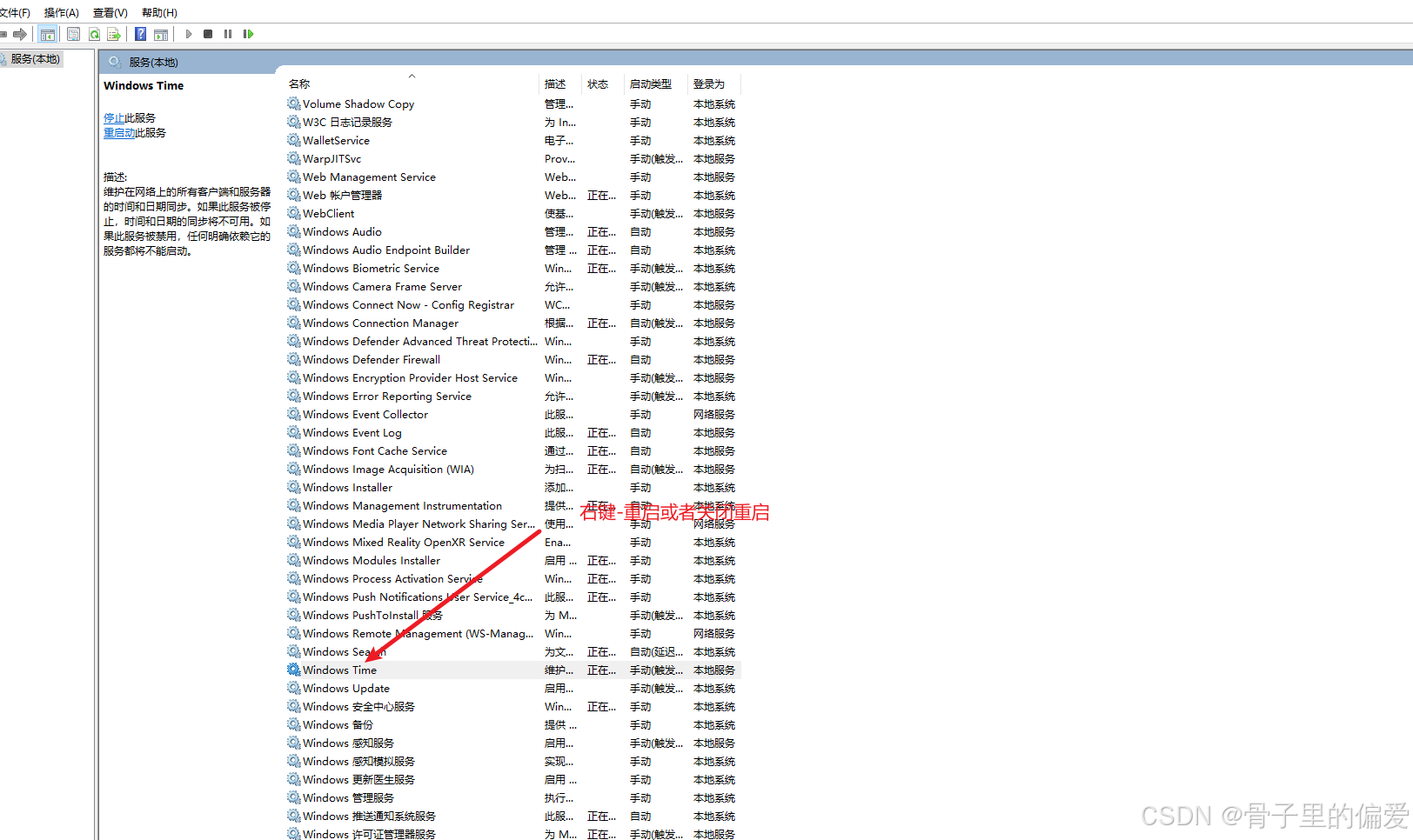The width and height of the screenshot is (1413, 840).
Task: Select the Windows 安全中心服务 row
Action: (513, 706)
